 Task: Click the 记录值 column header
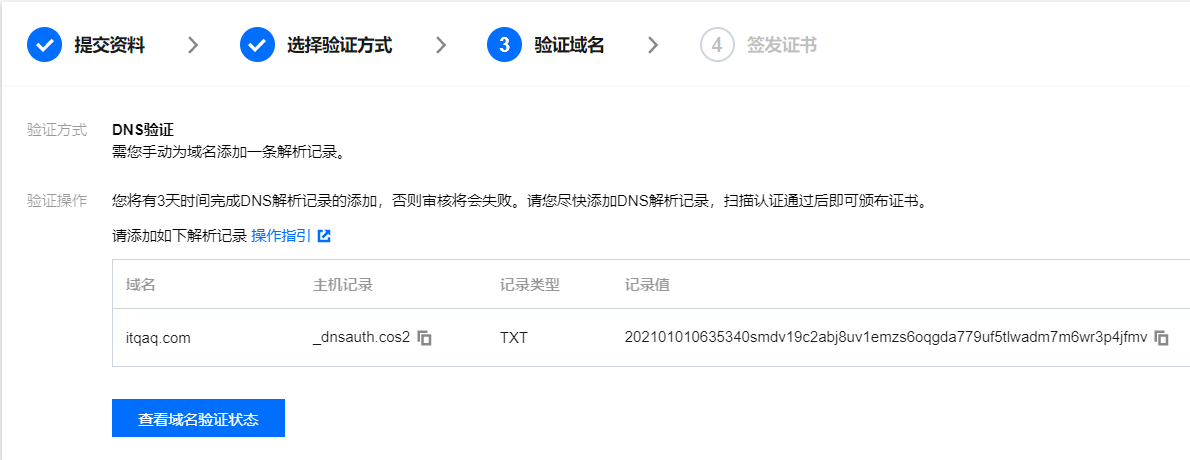[x=647, y=285]
